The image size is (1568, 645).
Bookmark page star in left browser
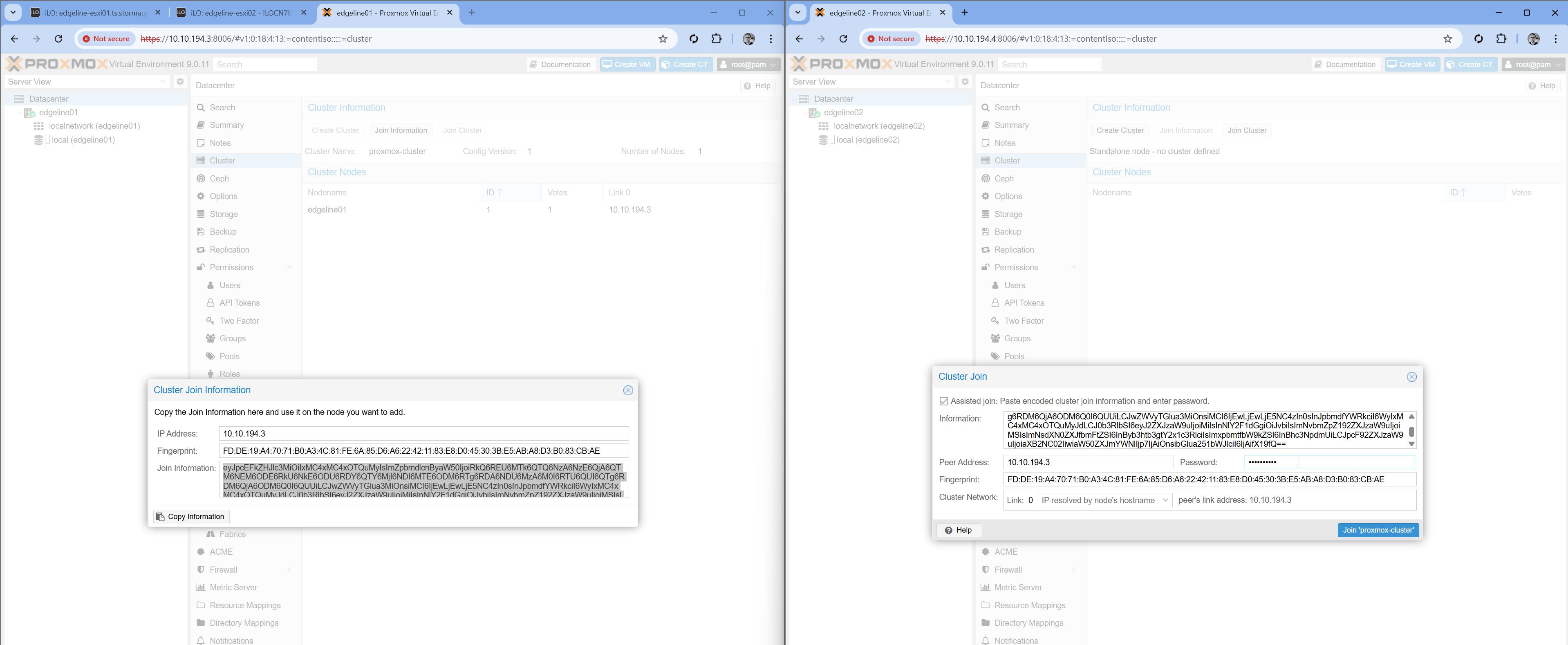(663, 39)
